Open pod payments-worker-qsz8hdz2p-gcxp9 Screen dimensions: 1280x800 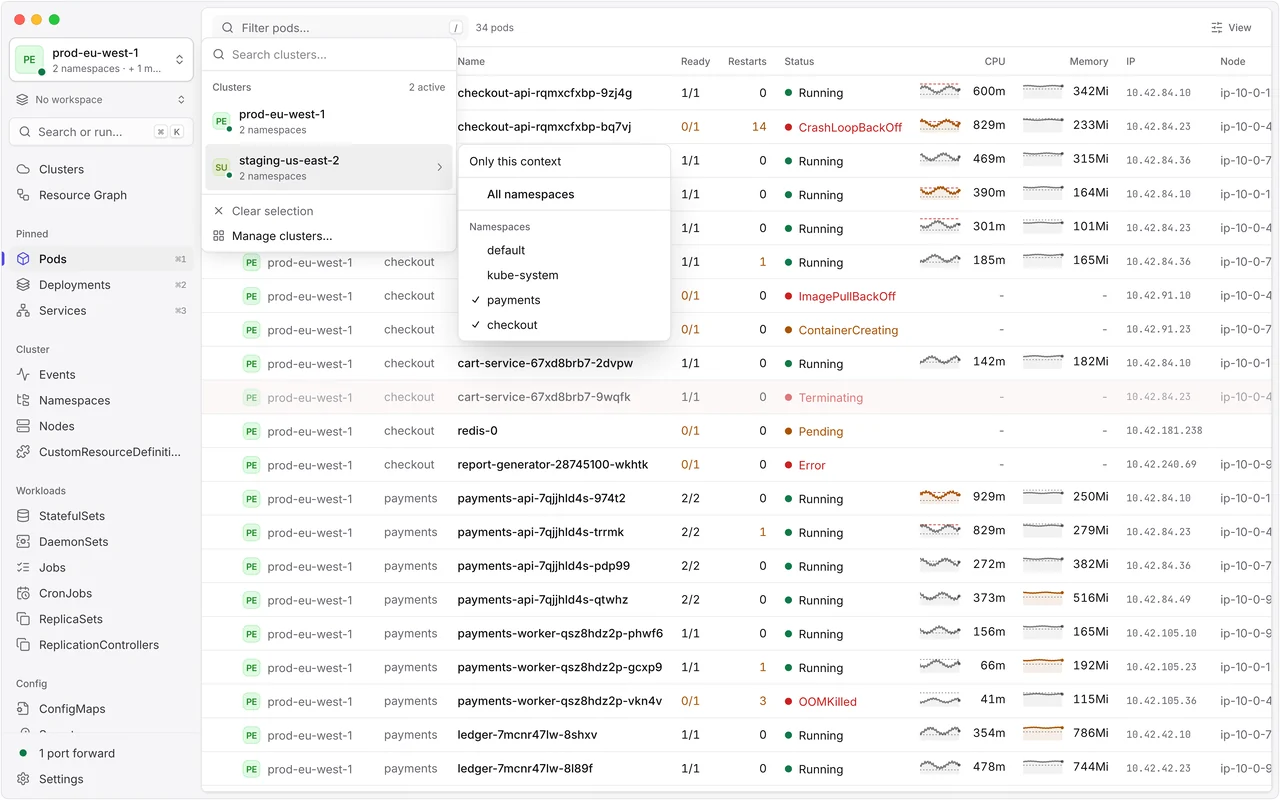[x=560, y=667]
